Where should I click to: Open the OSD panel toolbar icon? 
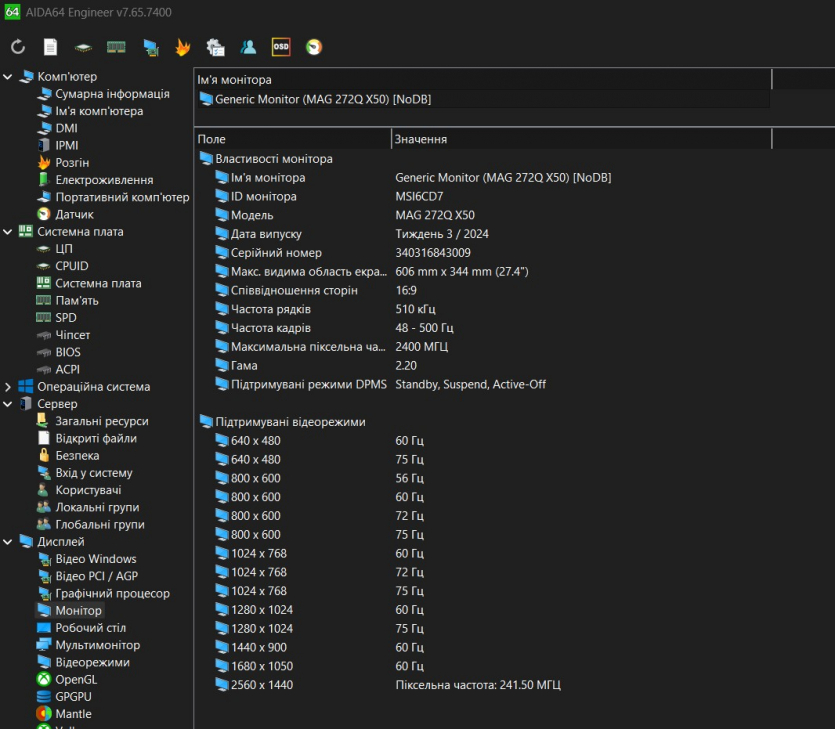point(281,47)
